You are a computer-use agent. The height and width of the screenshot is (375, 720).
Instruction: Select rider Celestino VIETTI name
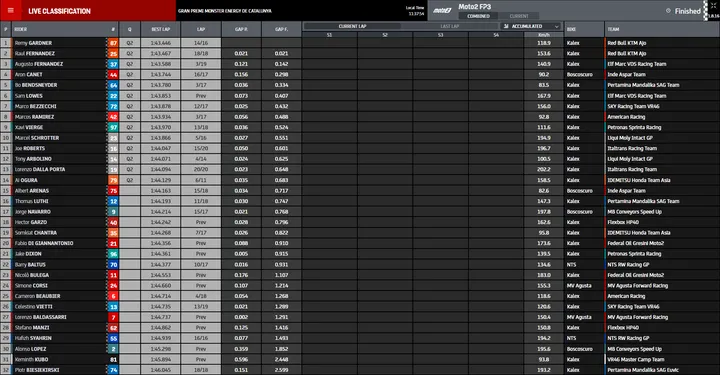[34, 307]
